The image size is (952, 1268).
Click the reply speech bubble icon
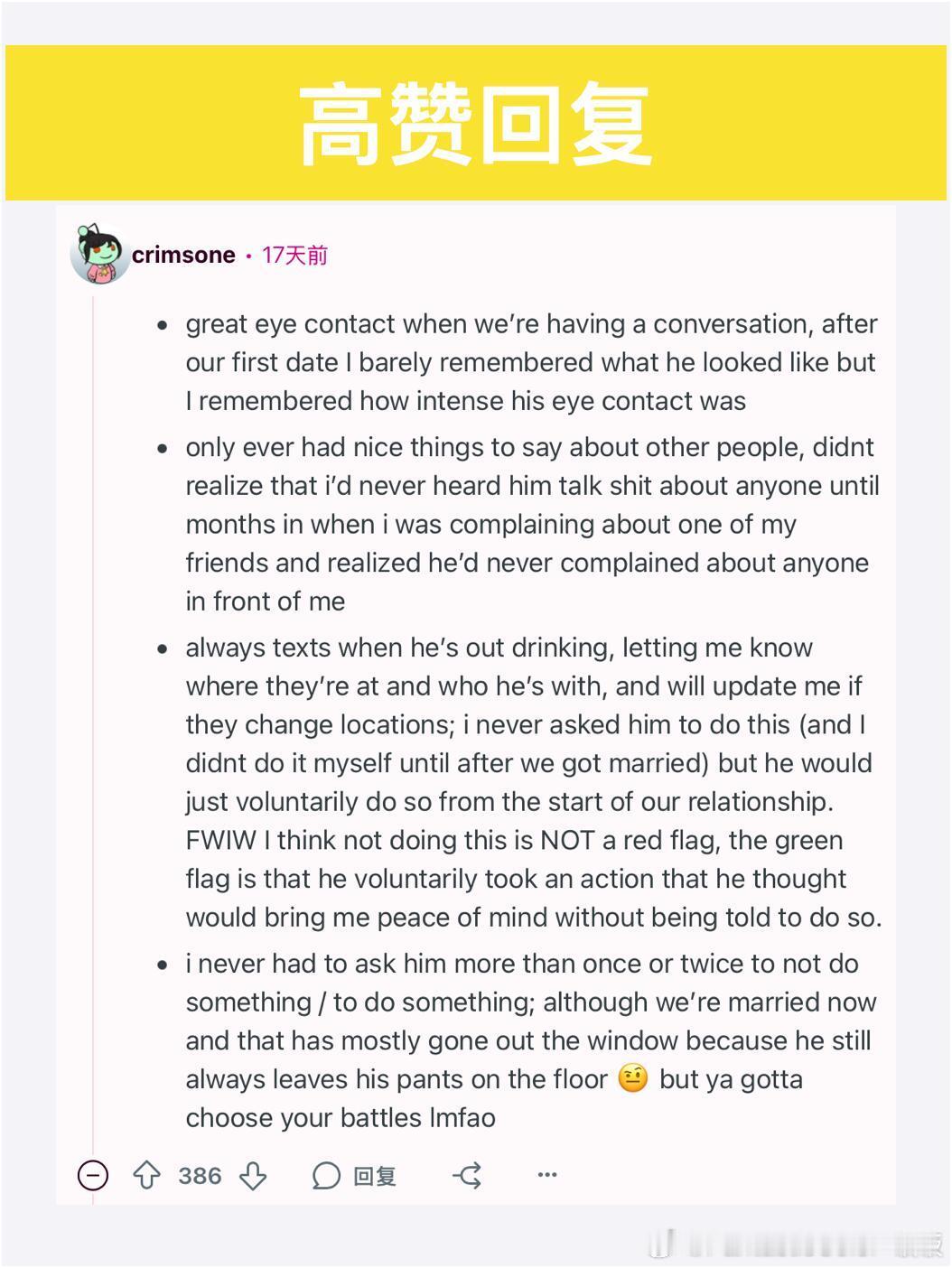point(326,1176)
